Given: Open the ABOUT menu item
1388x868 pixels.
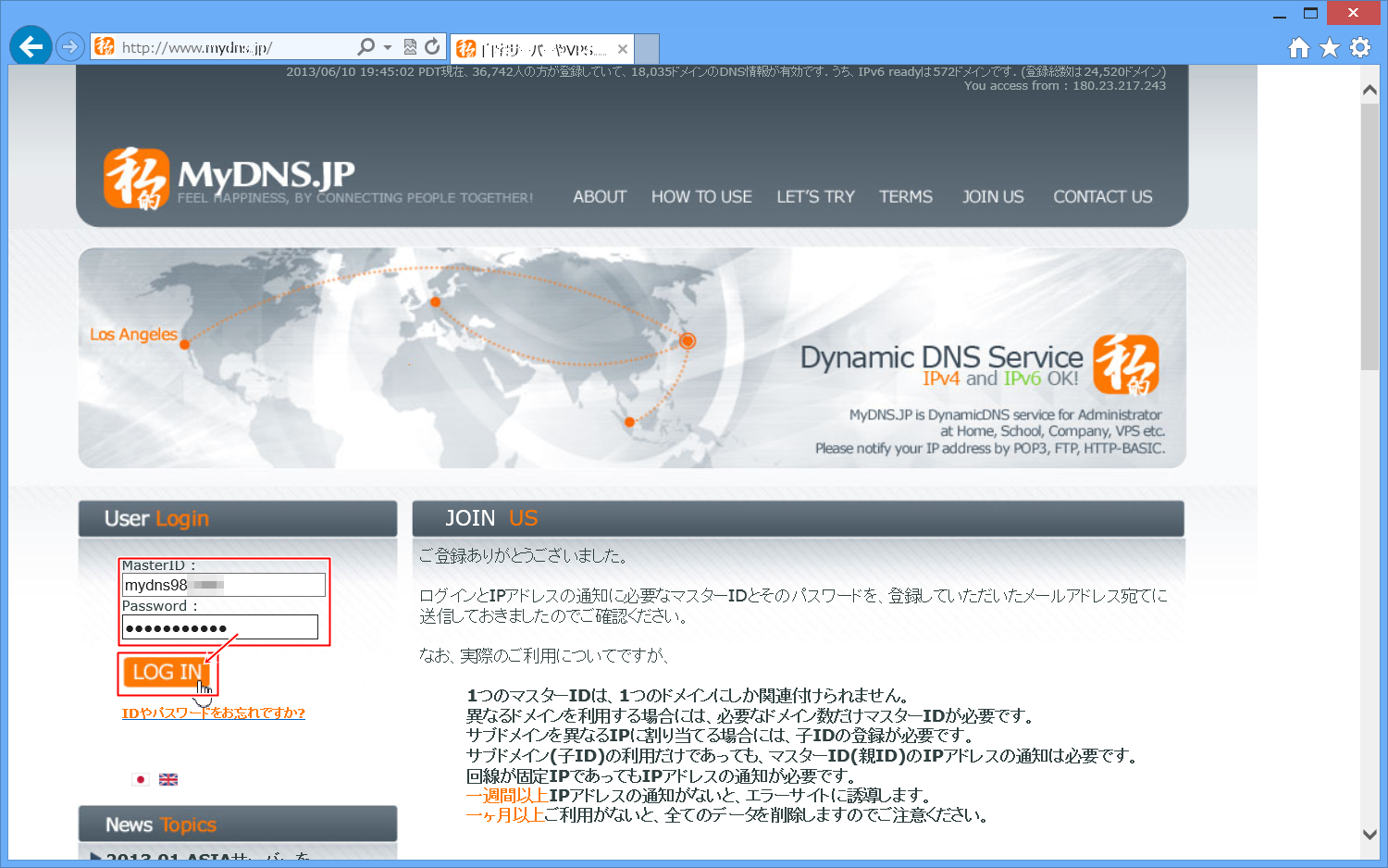Looking at the screenshot, I should (600, 197).
